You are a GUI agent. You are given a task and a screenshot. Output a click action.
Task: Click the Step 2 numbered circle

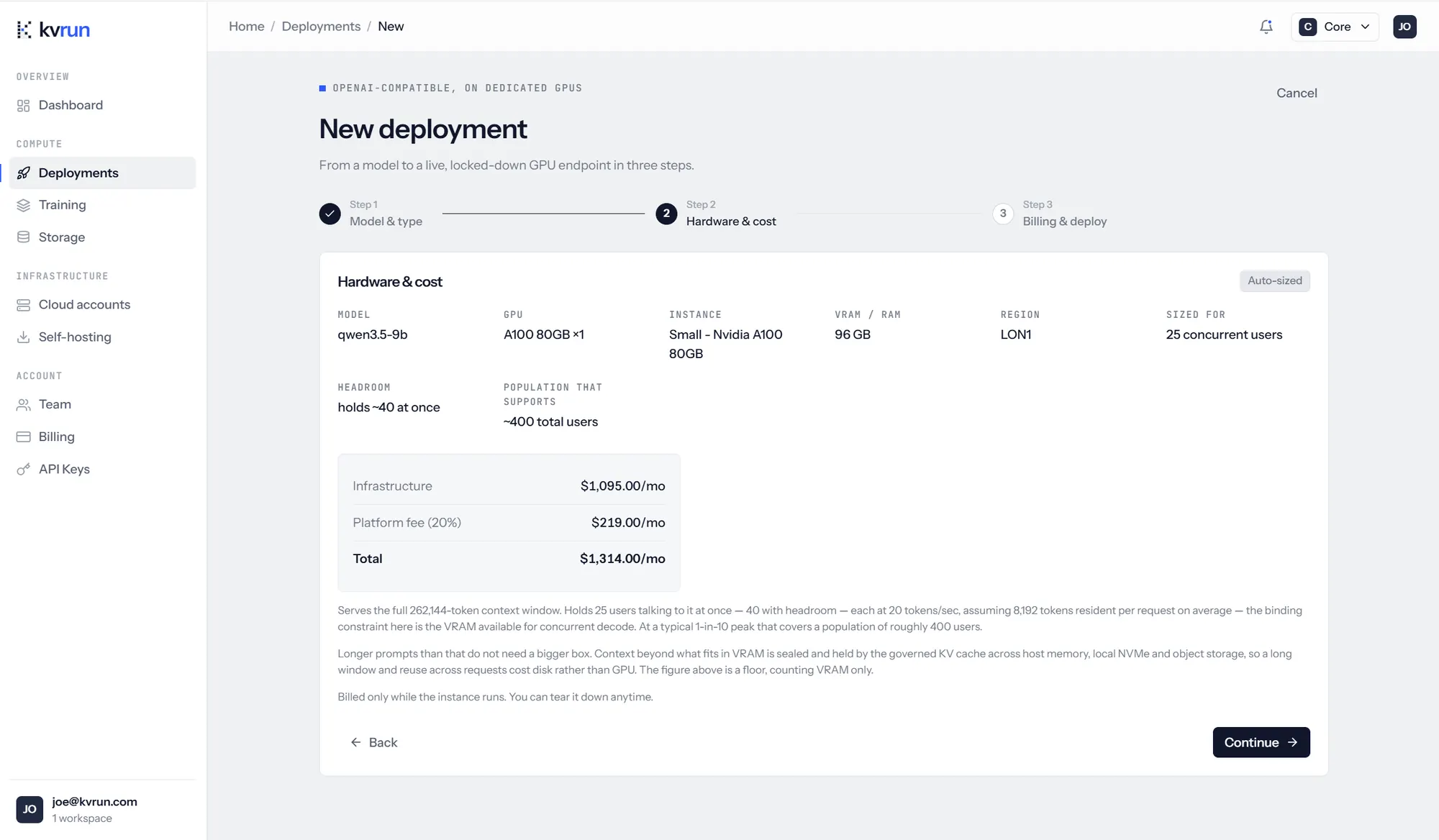(666, 214)
